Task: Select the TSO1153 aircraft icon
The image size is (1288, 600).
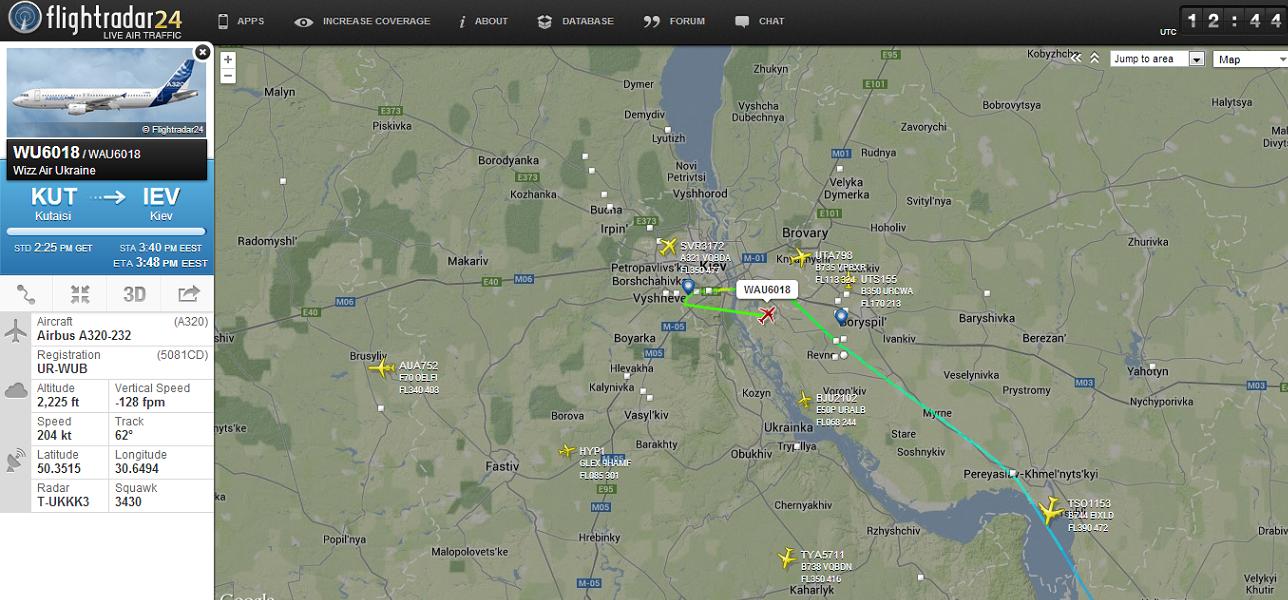Action: (1050, 512)
